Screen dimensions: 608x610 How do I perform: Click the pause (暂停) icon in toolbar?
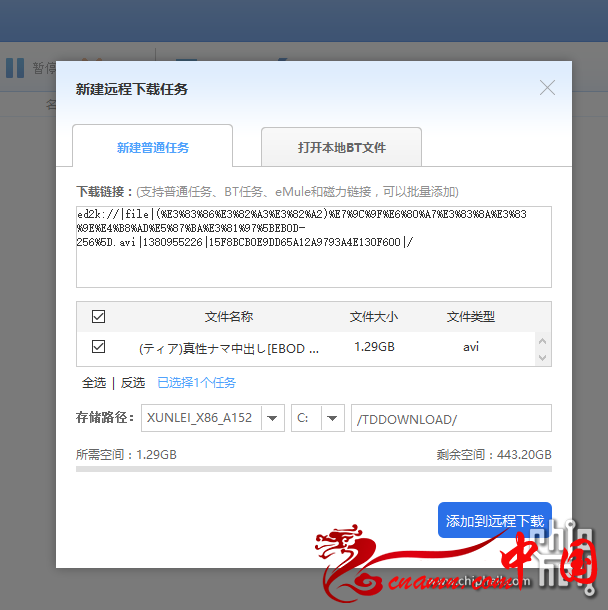pos(15,68)
